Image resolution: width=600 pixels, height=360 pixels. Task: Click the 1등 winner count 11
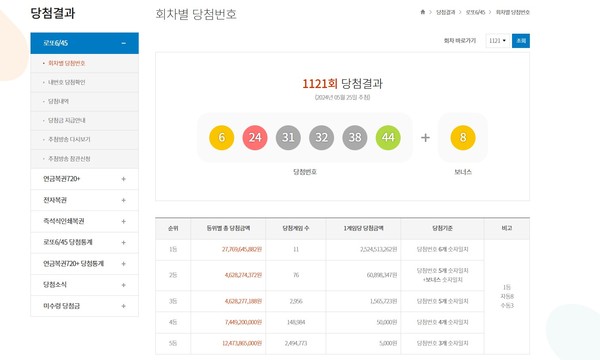296,249
